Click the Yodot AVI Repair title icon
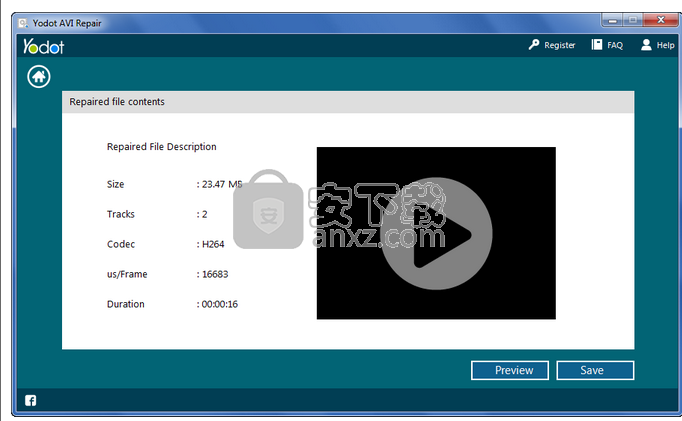The image size is (682, 421). (x=23, y=23)
